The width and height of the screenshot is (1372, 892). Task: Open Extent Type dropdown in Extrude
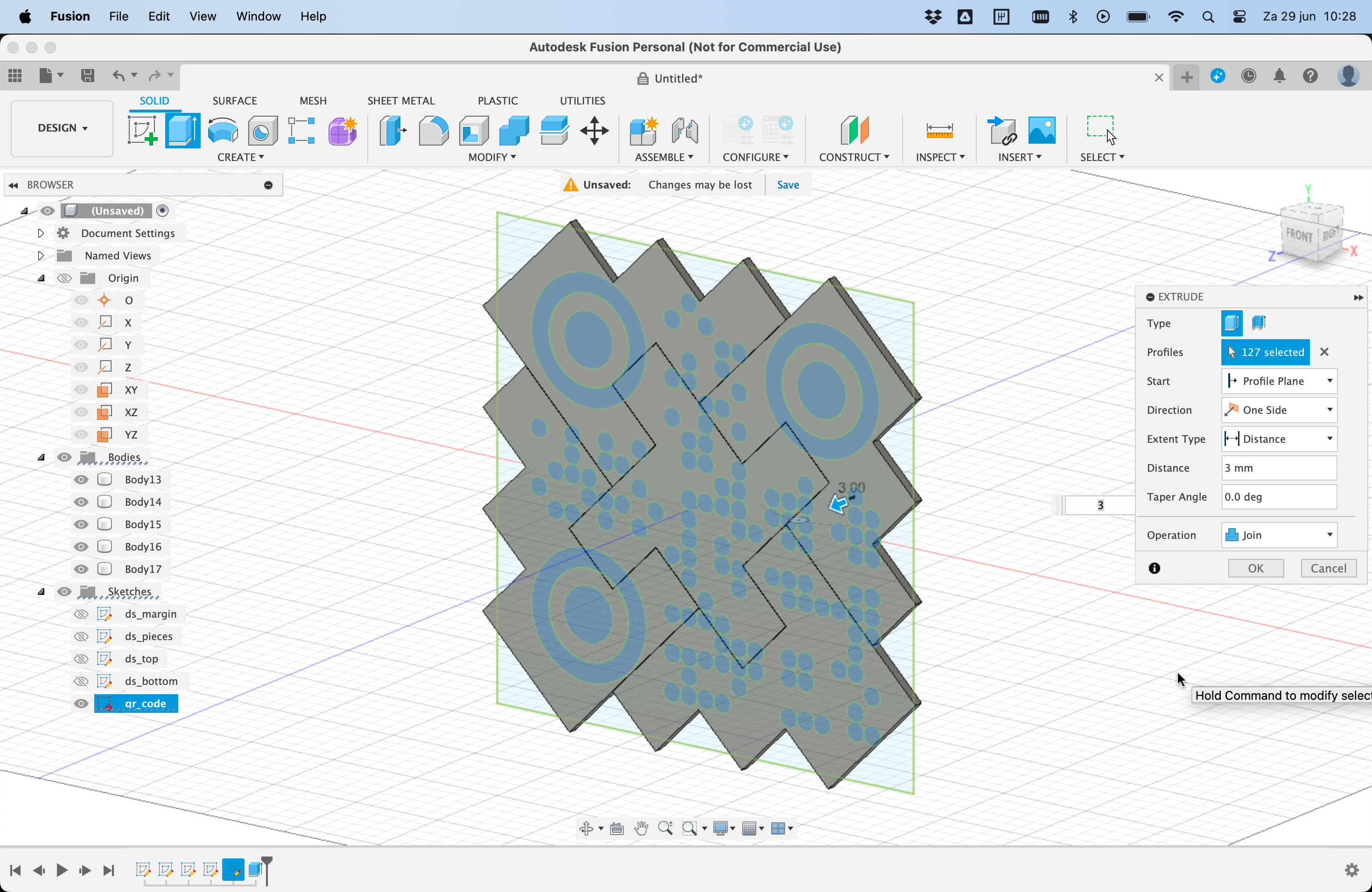coord(1280,438)
